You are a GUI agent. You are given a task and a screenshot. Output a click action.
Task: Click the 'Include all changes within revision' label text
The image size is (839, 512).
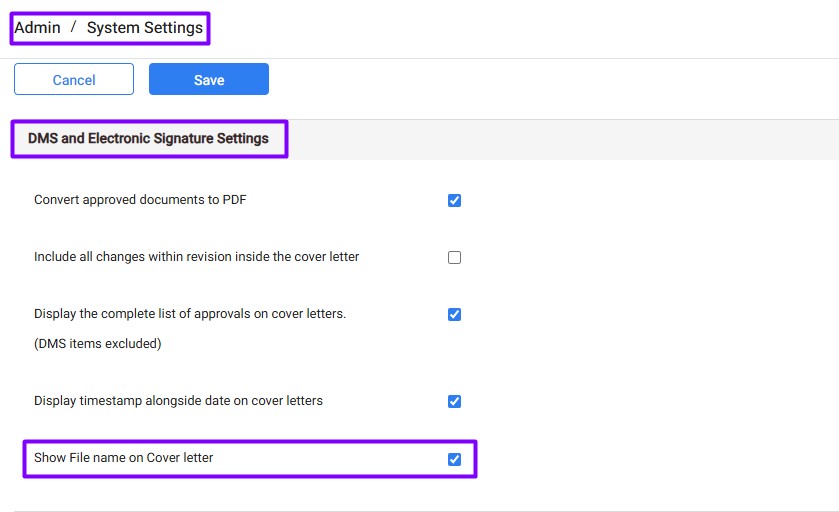[196, 257]
